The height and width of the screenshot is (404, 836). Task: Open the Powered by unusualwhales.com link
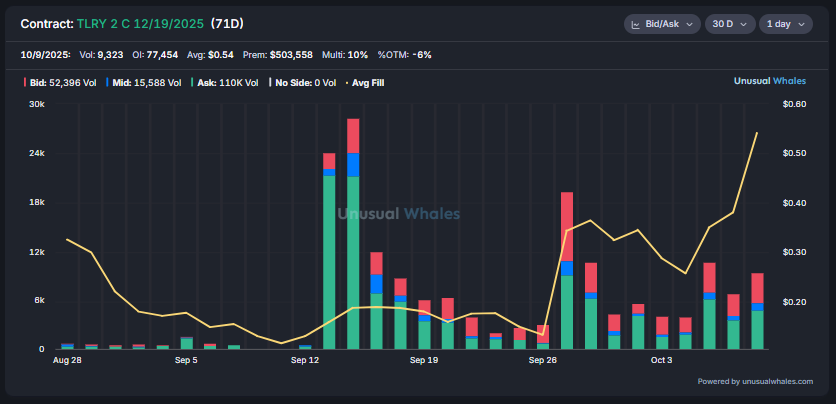pos(755,381)
